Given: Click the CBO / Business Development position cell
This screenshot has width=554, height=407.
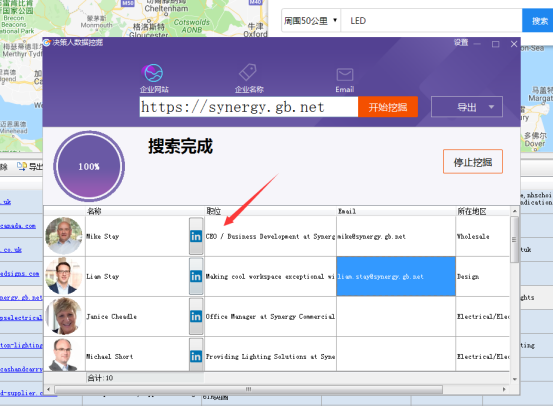Looking at the screenshot, I should click(x=270, y=236).
